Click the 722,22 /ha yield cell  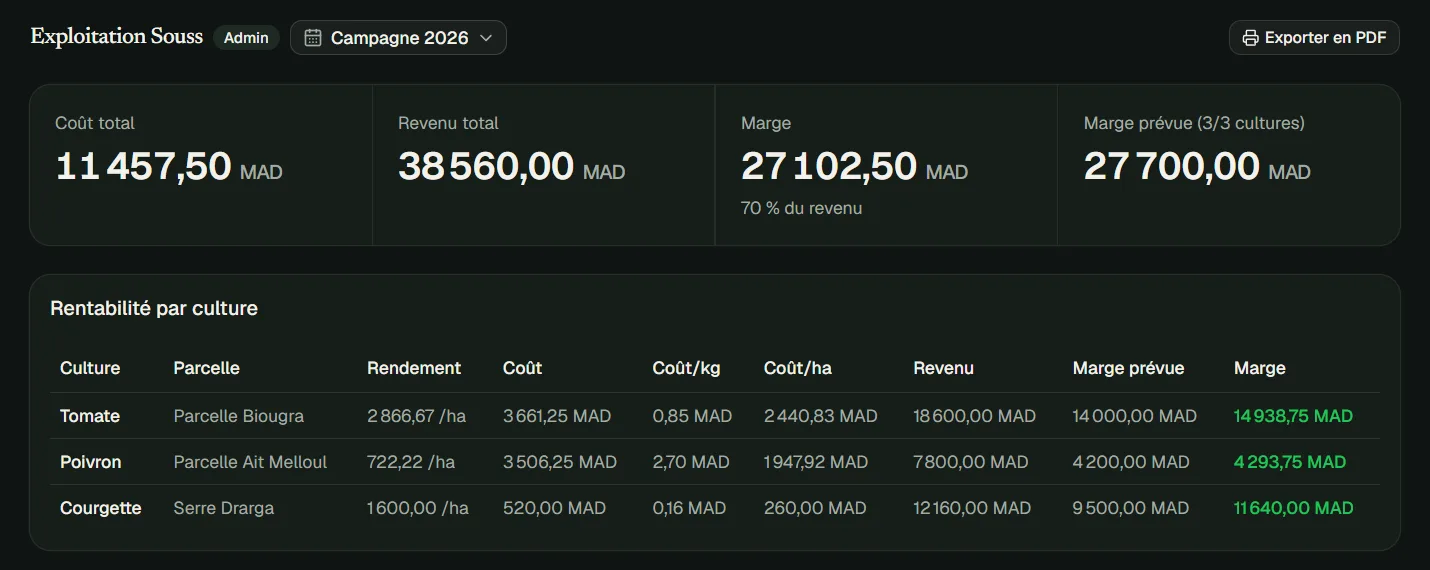coord(411,462)
